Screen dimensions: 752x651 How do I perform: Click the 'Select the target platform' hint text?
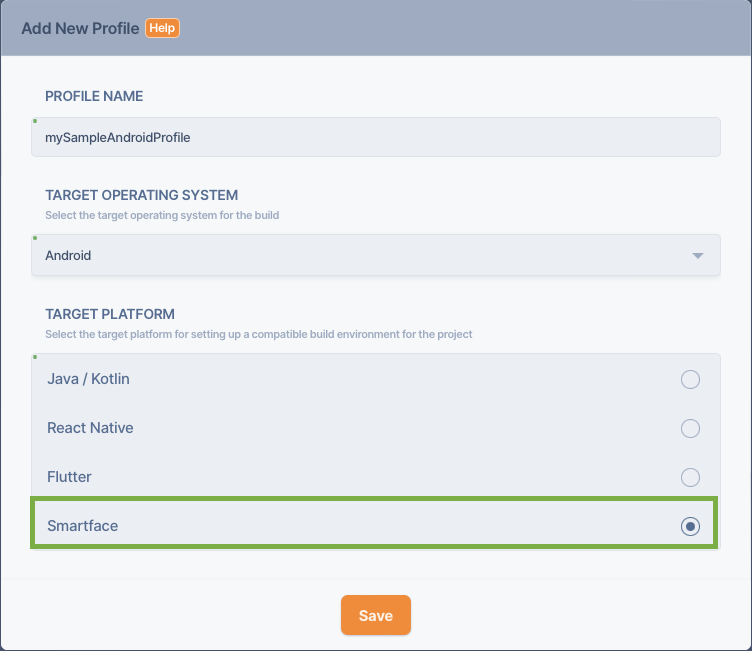(x=258, y=334)
